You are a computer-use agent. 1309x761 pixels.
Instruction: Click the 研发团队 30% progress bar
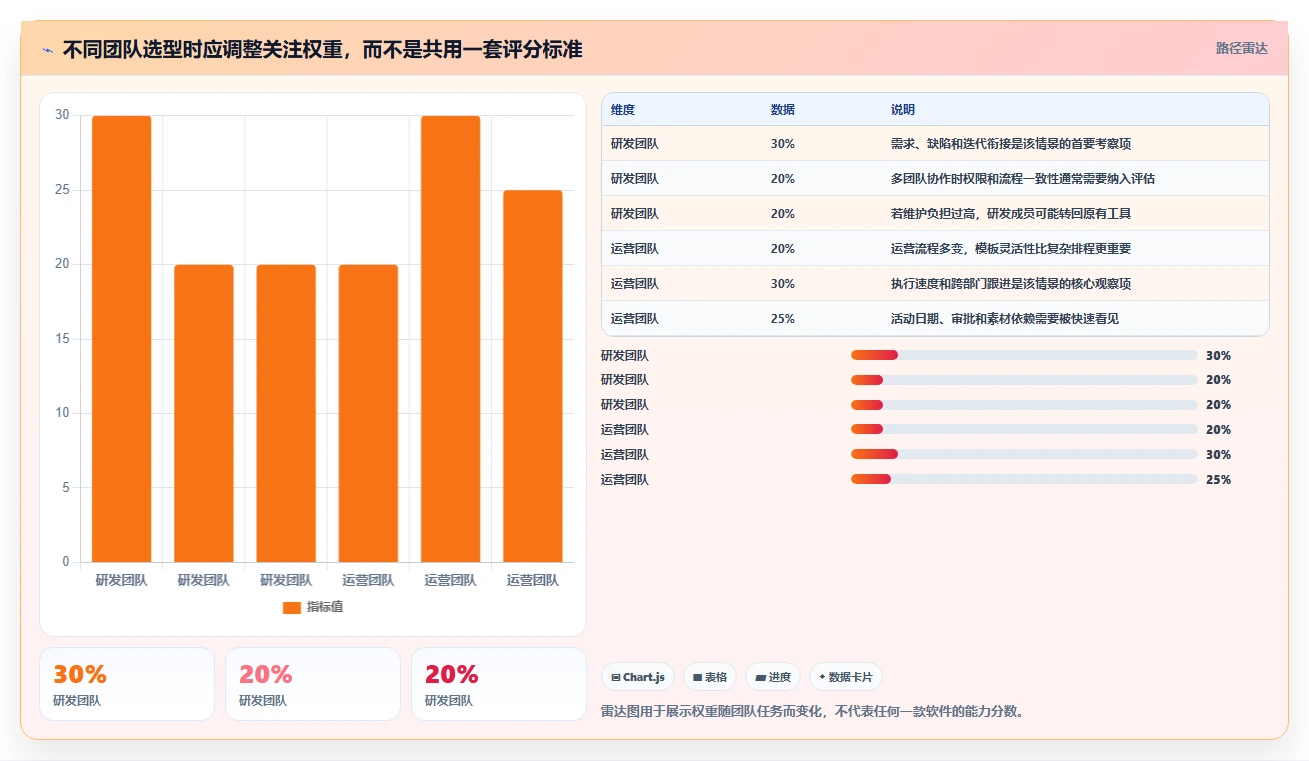pos(1024,355)
